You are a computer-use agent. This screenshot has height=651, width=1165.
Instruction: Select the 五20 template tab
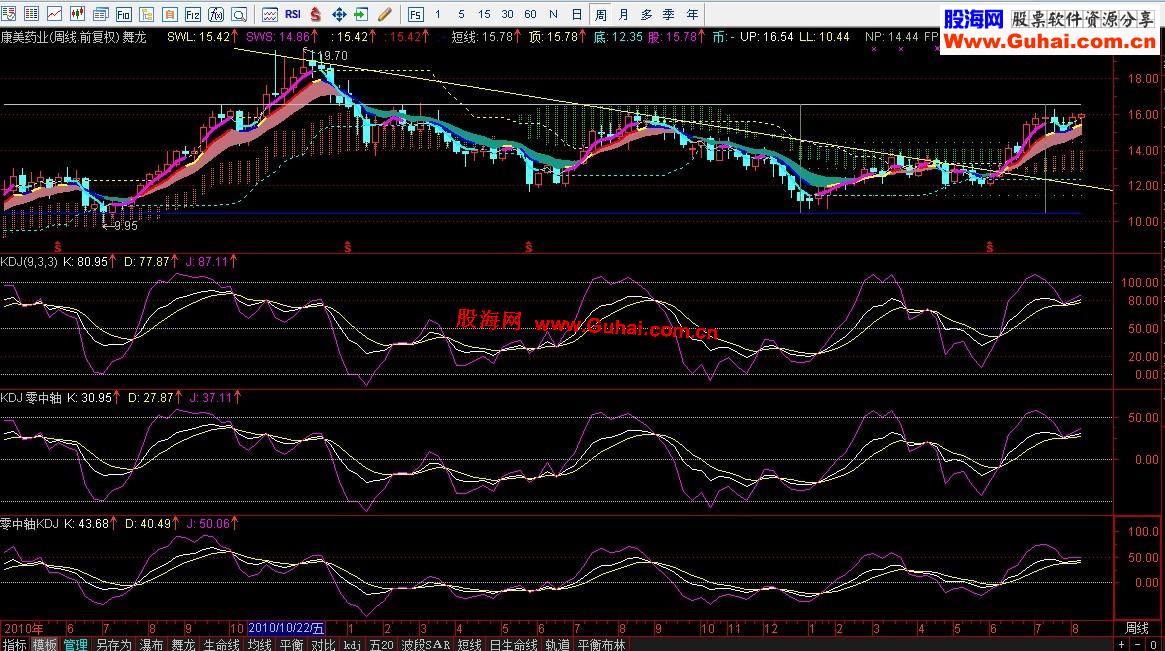point(381,644)
